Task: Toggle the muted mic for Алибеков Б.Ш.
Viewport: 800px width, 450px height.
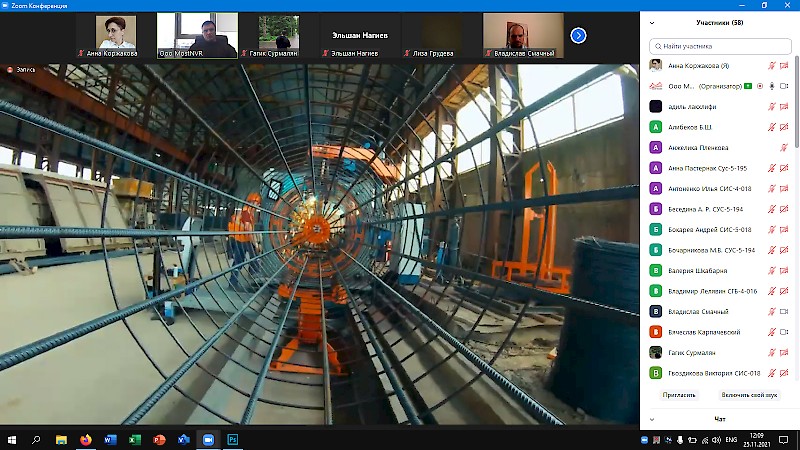Action: [x=771, y=127]
